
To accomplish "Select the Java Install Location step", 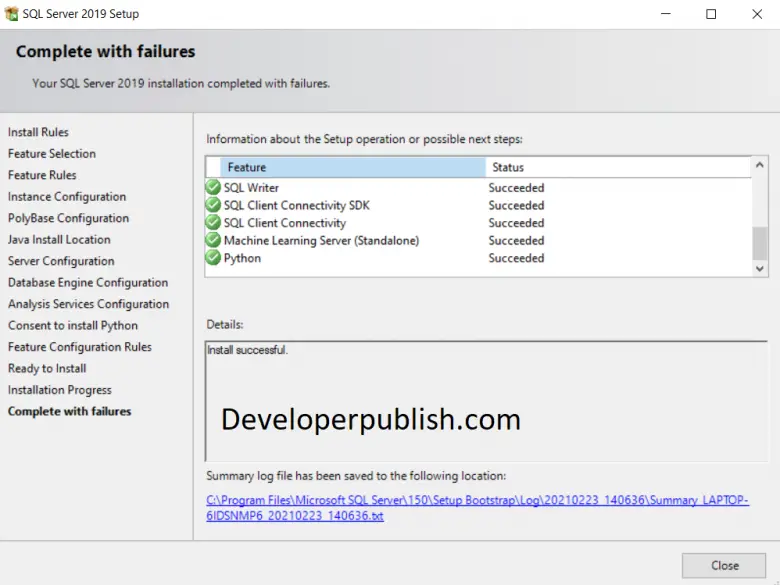I will [x=59, y=239].
